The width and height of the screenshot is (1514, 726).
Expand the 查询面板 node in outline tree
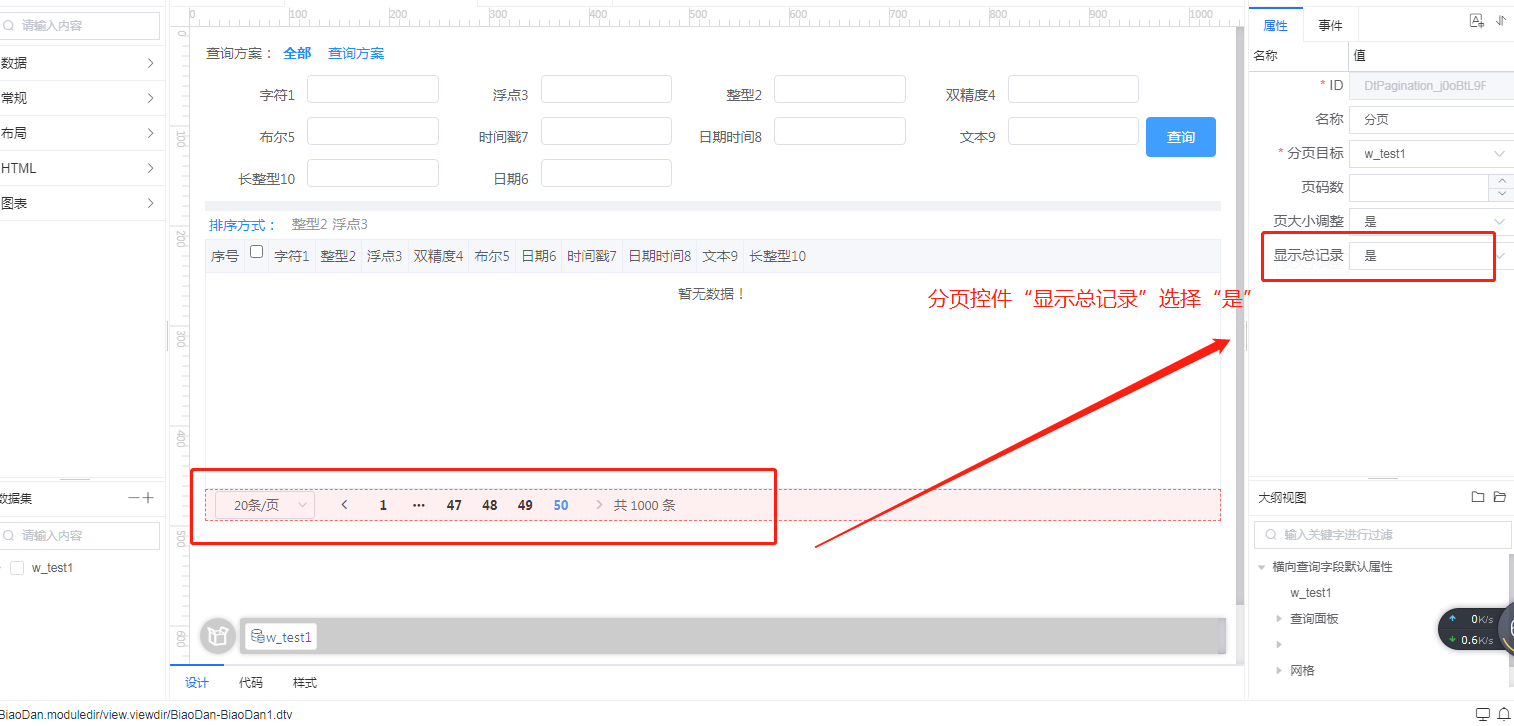click(x=1279, y=619)
